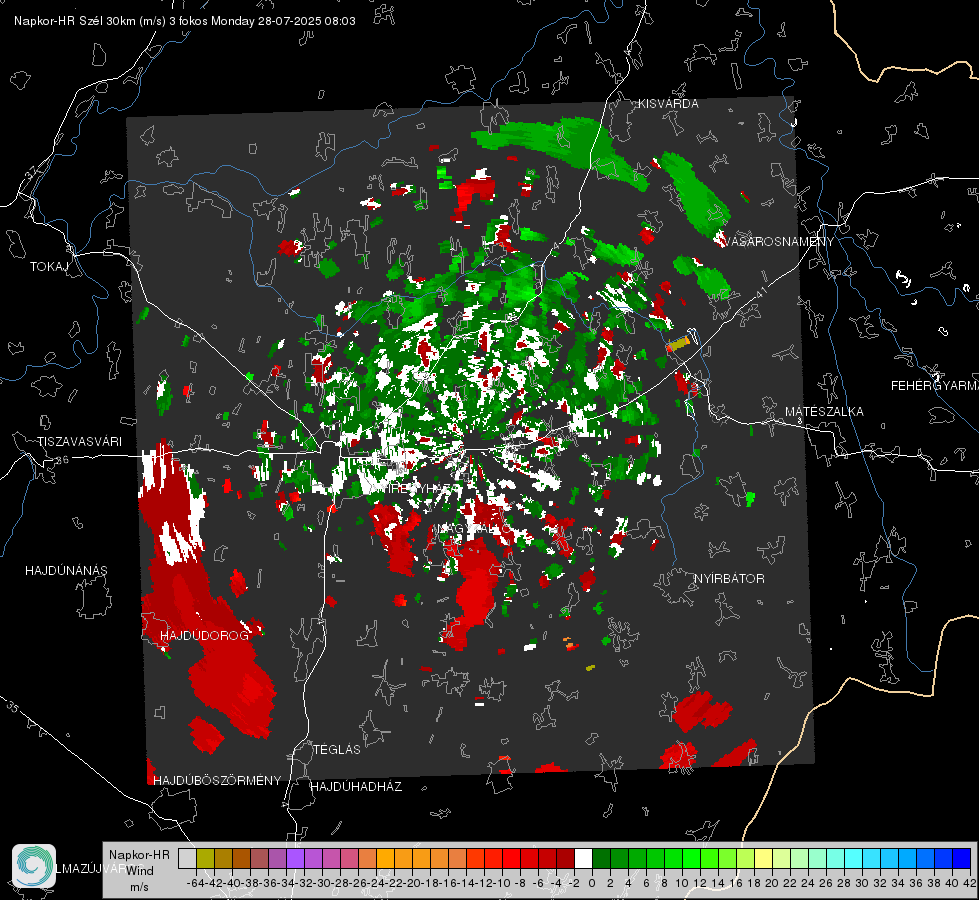Pick the grey first swatch in the legend
This screenshot has width=979, height=900.
point(187,858)
